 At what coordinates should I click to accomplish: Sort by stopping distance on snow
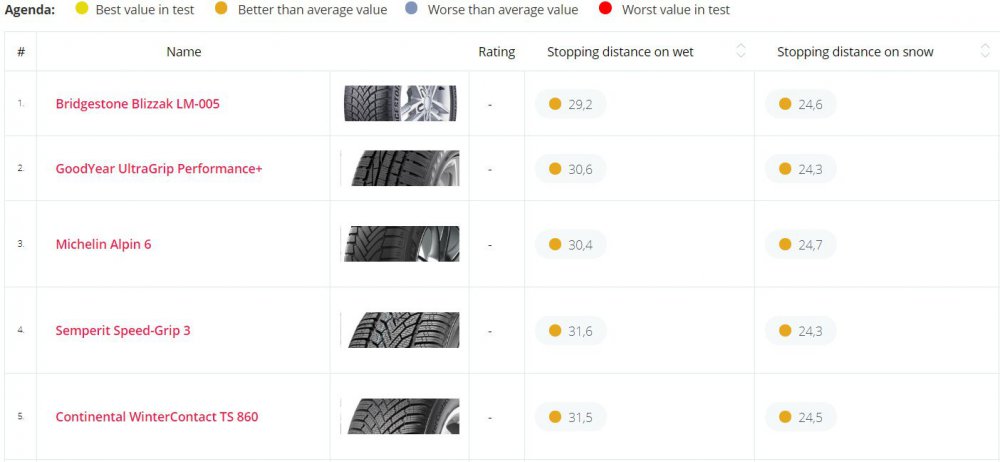click(x=985, y=52)
